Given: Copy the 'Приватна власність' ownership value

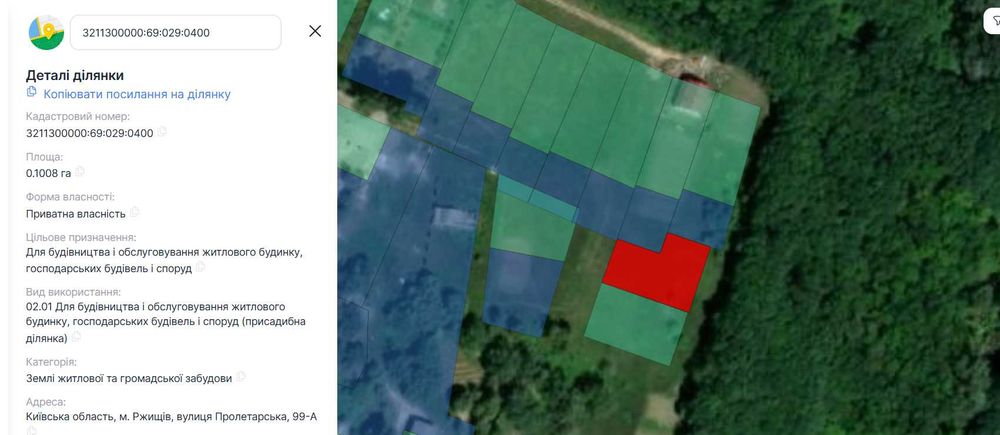Looking at the screenshot, I should click(134, 212).
